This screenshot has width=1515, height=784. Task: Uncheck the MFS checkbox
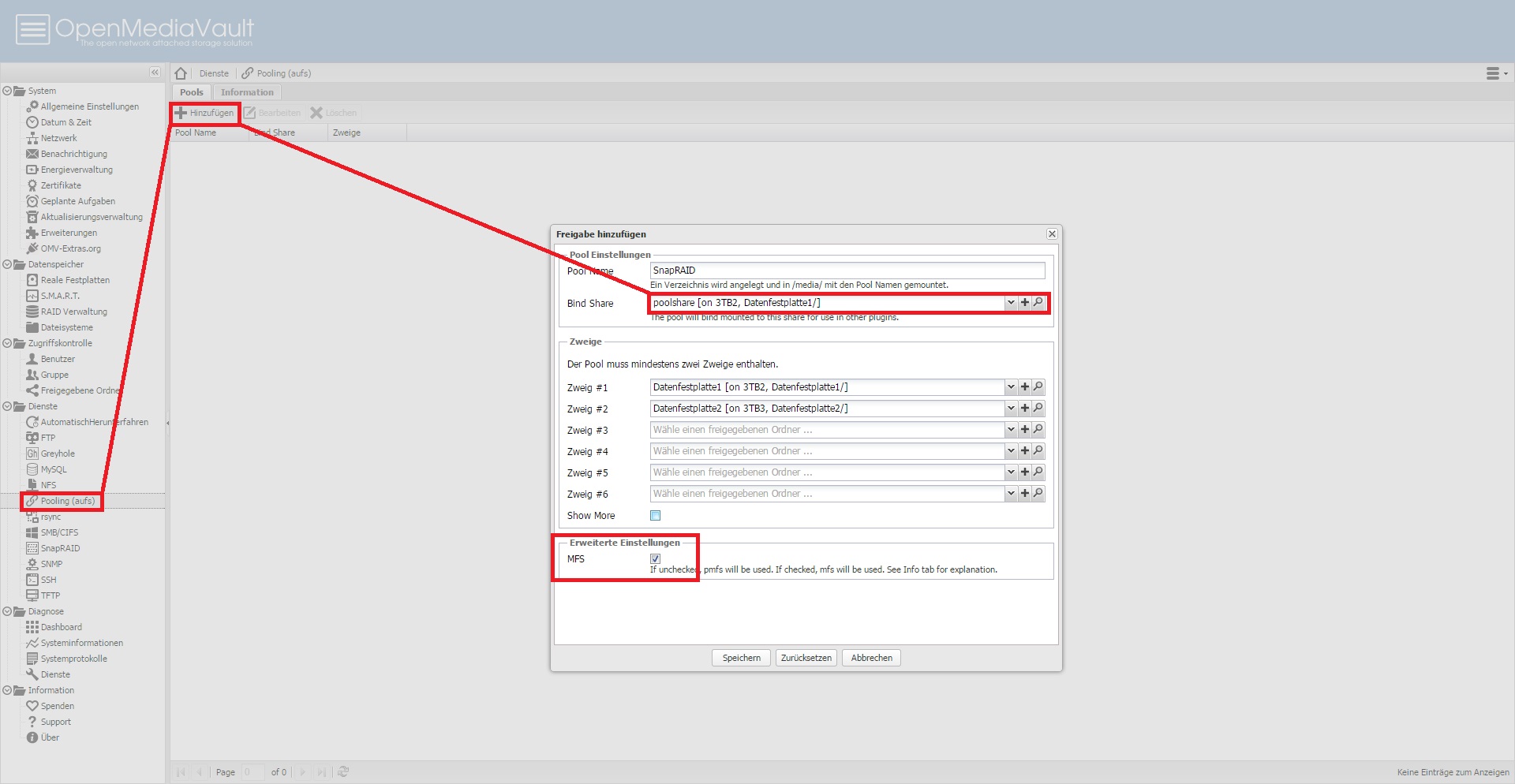pos(655,558)
